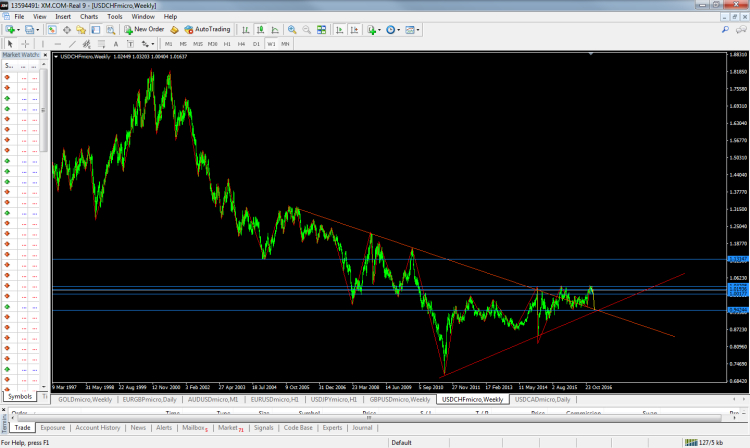
Task: Select the Symbols tab in Market Watch
Action: pyautogui.click(x=20, y=396)
